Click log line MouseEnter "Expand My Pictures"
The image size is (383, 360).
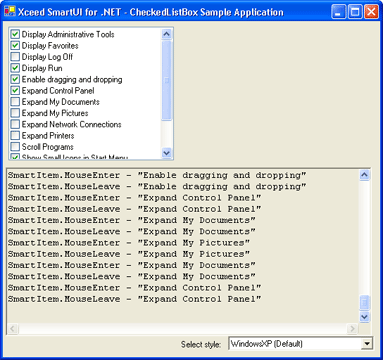pyautogui.click(x=129, y=243)
